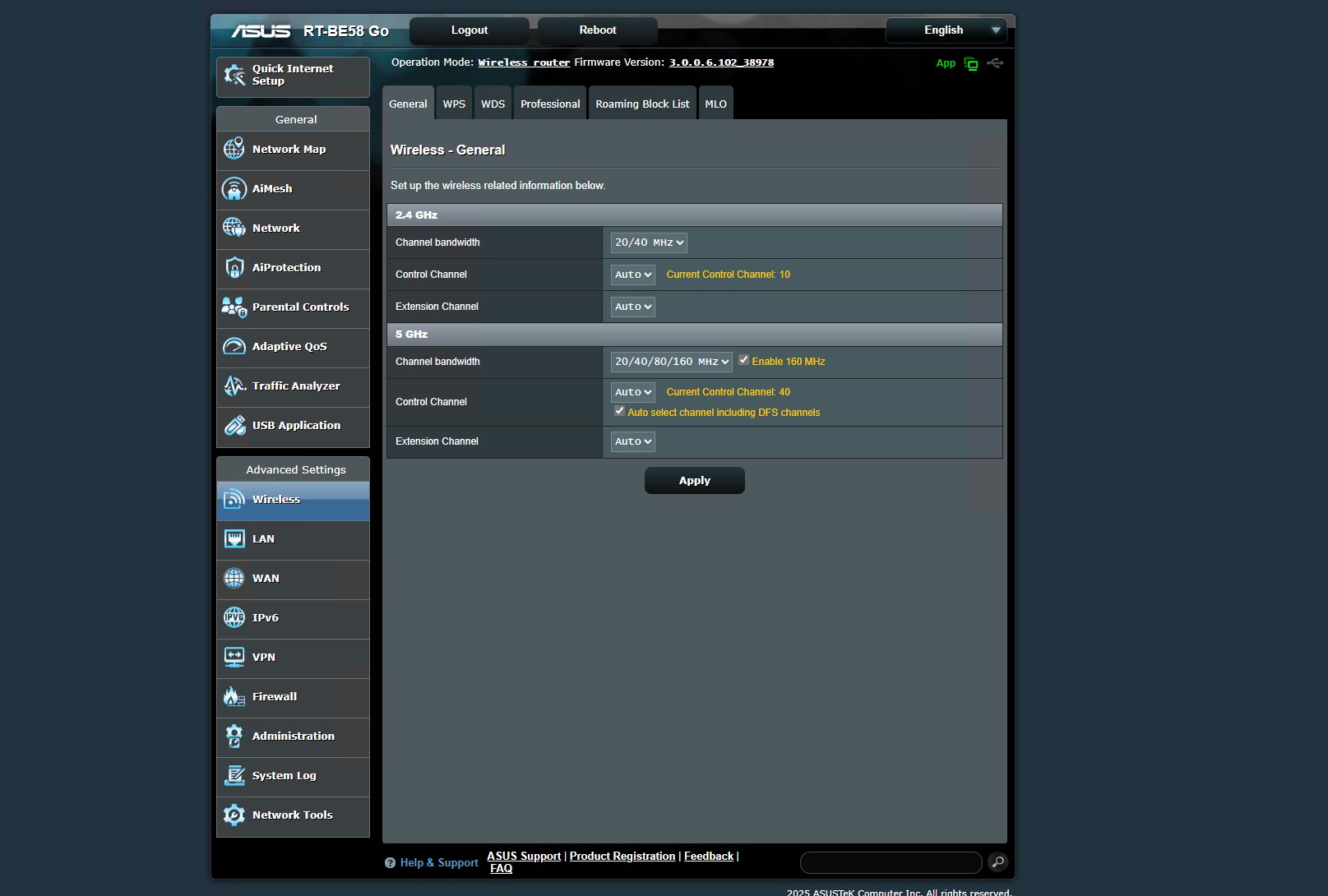Switch to the Professional tab

coord(550,104)
